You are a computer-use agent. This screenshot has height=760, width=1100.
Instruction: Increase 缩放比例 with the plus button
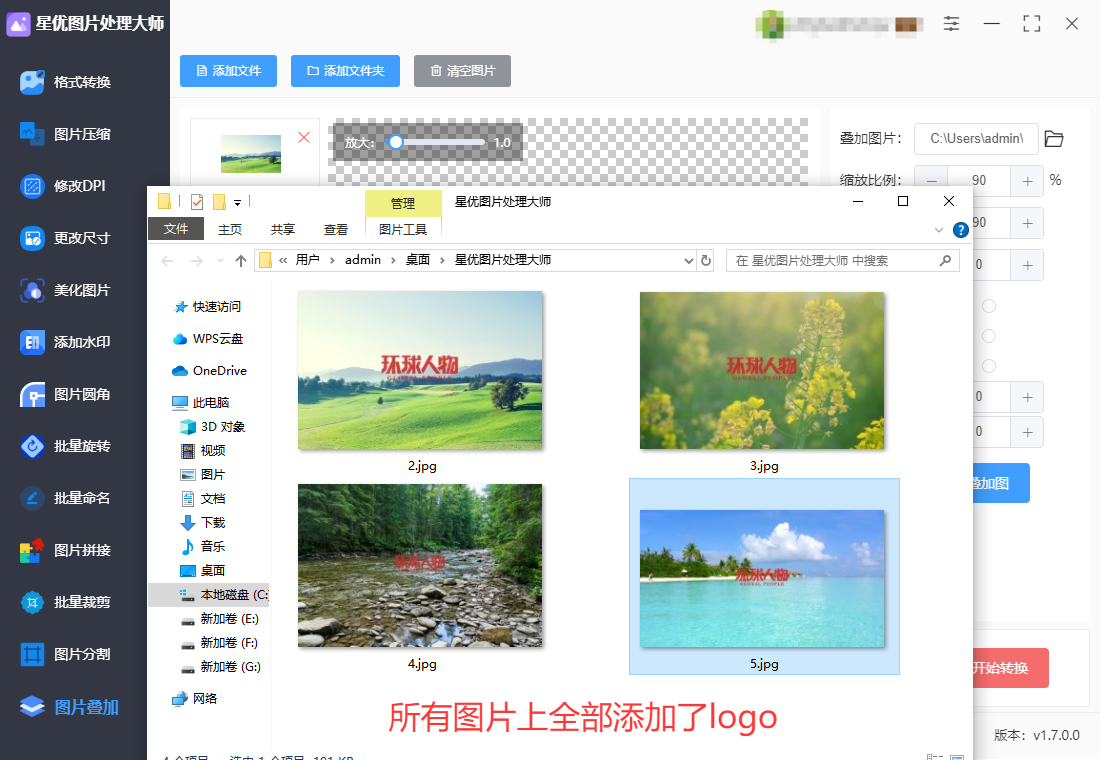1027,181
